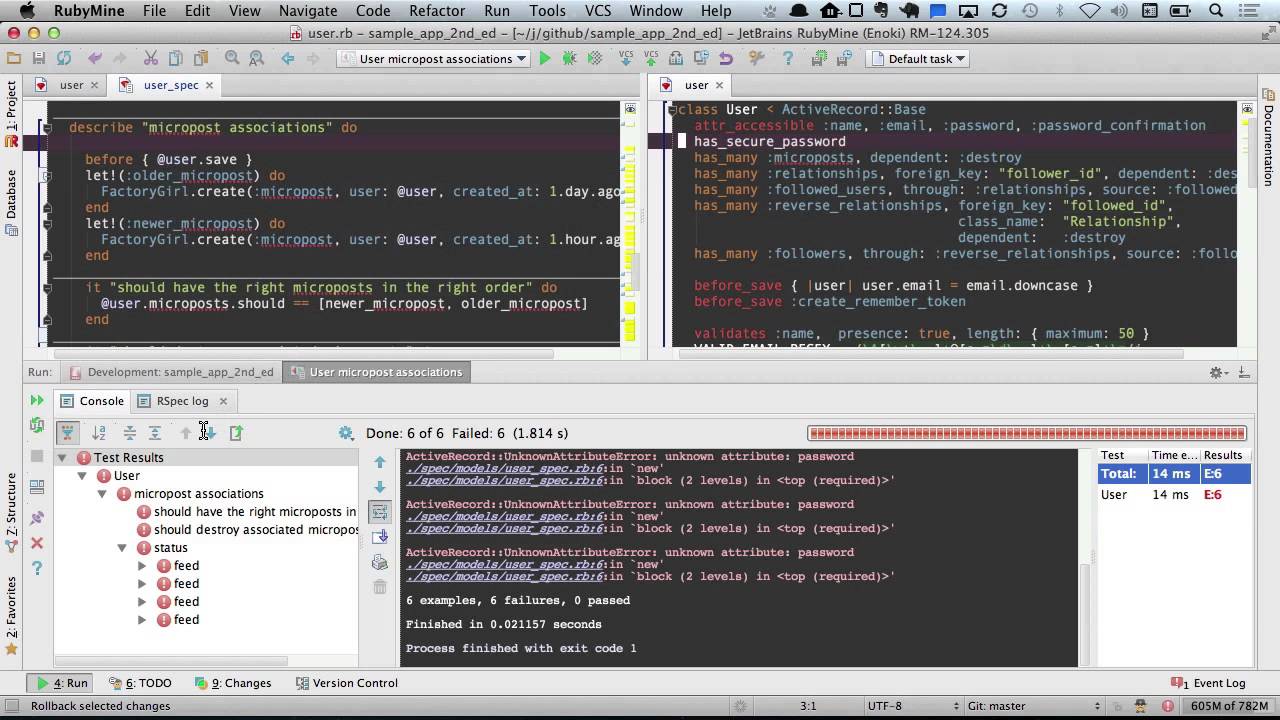Expand the last feed node
Screen dimensions: 1280x720
tap(142, 620)
